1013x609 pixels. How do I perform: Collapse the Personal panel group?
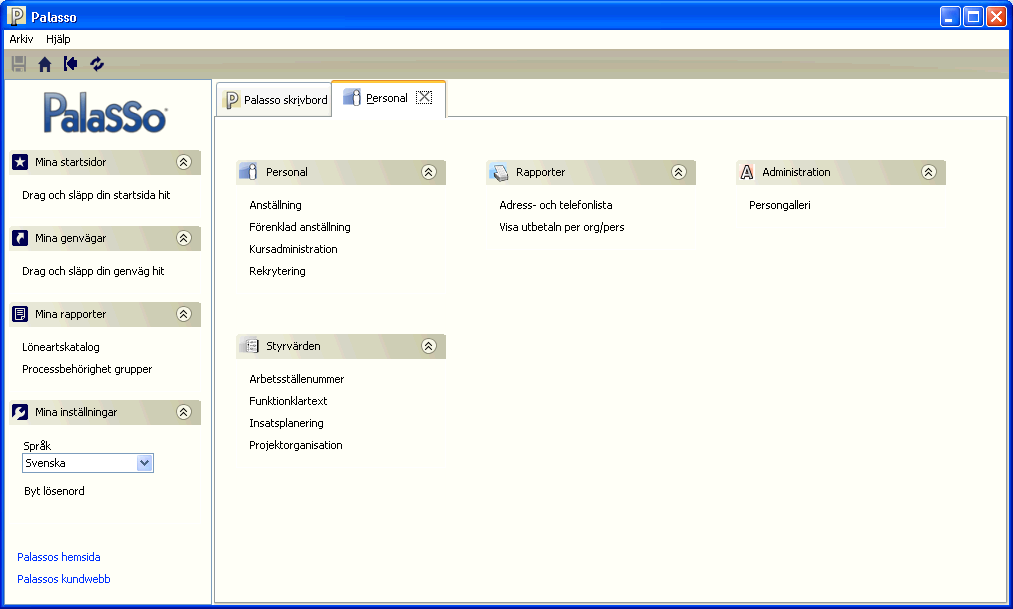tap(429, 172)
